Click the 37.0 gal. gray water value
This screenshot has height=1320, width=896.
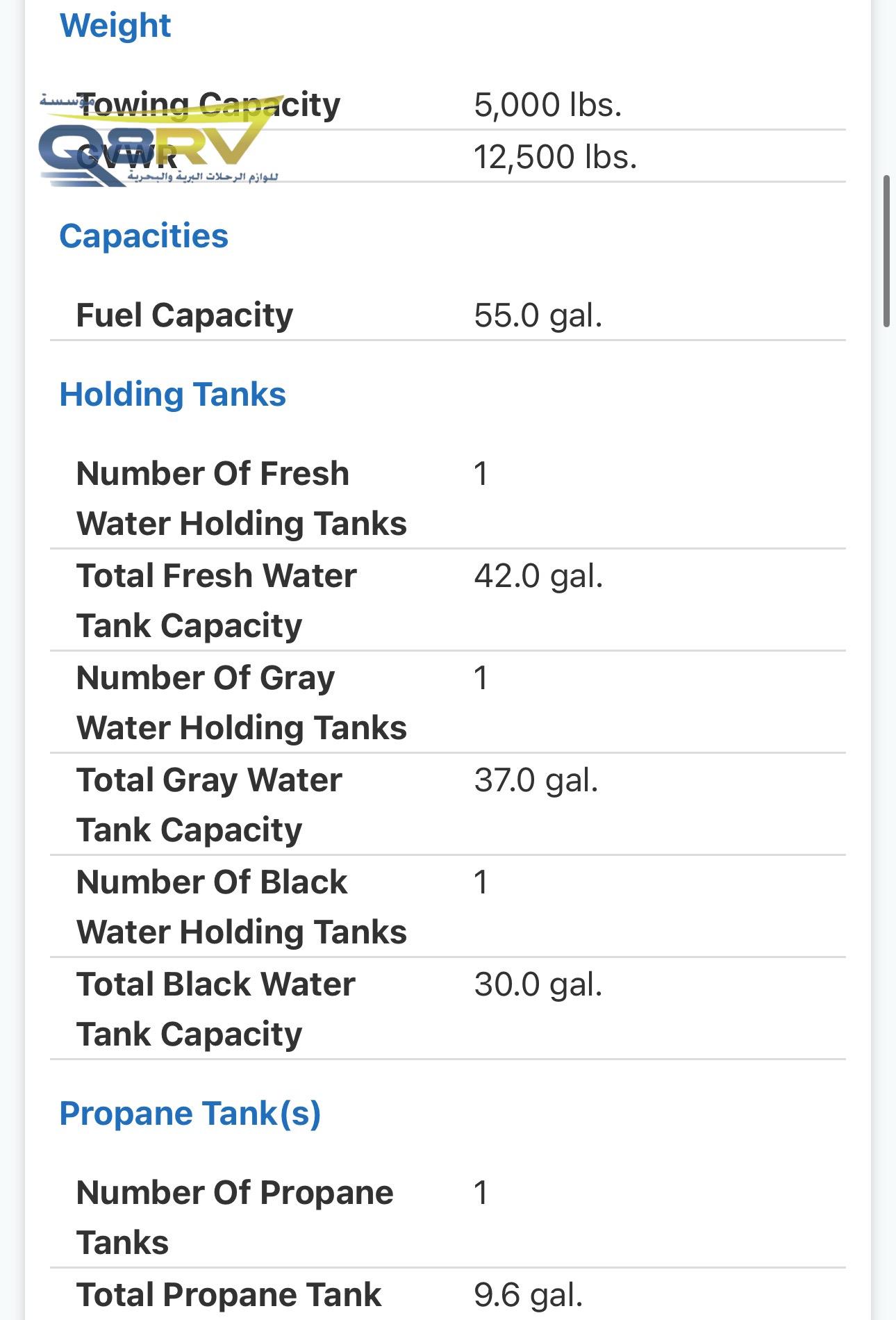[536, 780]
